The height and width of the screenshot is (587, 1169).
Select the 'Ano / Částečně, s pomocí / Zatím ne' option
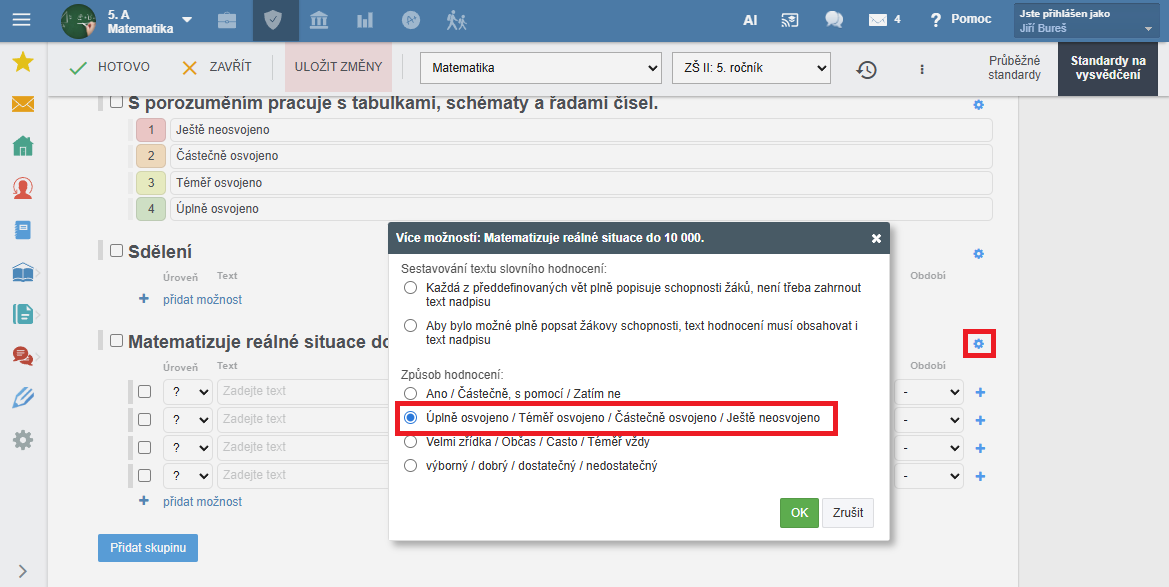pos(410,394)
